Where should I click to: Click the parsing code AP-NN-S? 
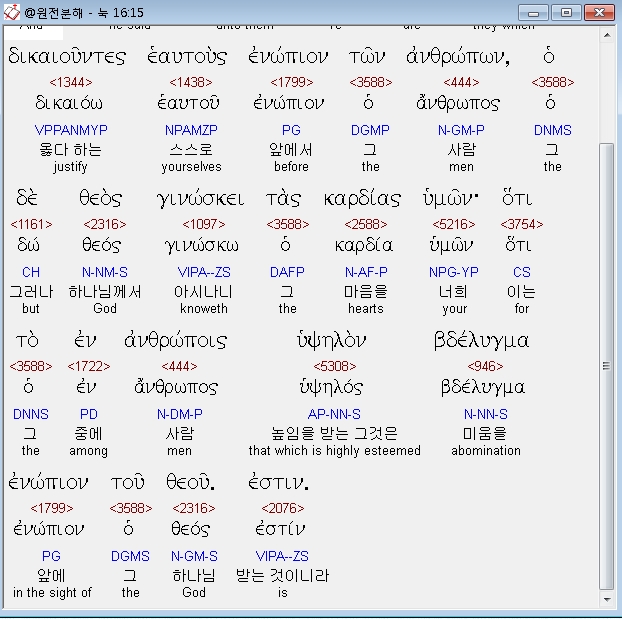coord(334,414)
